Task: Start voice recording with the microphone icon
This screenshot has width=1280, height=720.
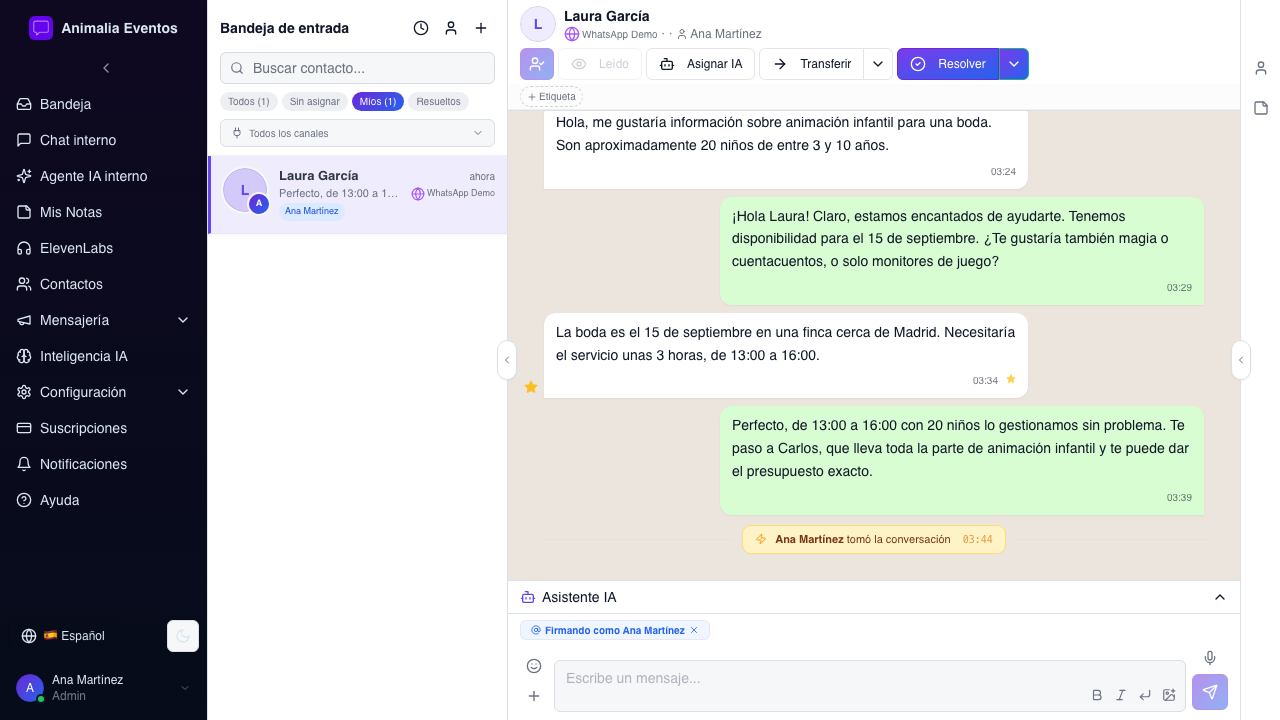Action: pyautogui.click(x=1210, y=658)
